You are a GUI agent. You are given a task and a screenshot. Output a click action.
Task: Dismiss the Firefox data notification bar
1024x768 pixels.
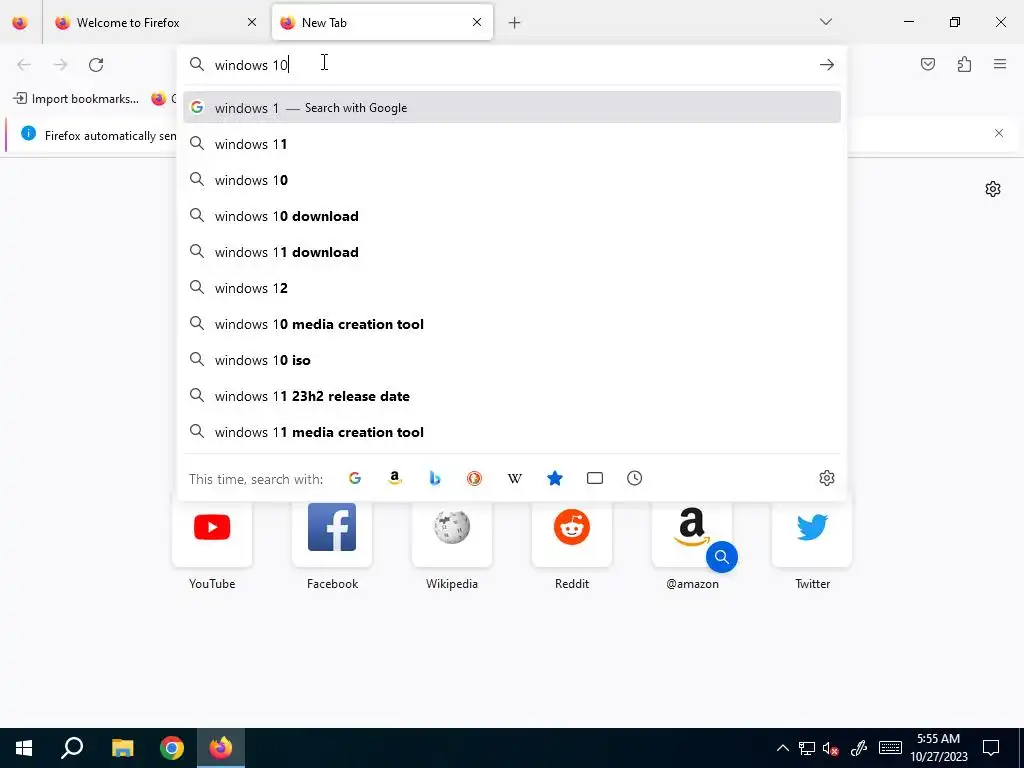999,133
